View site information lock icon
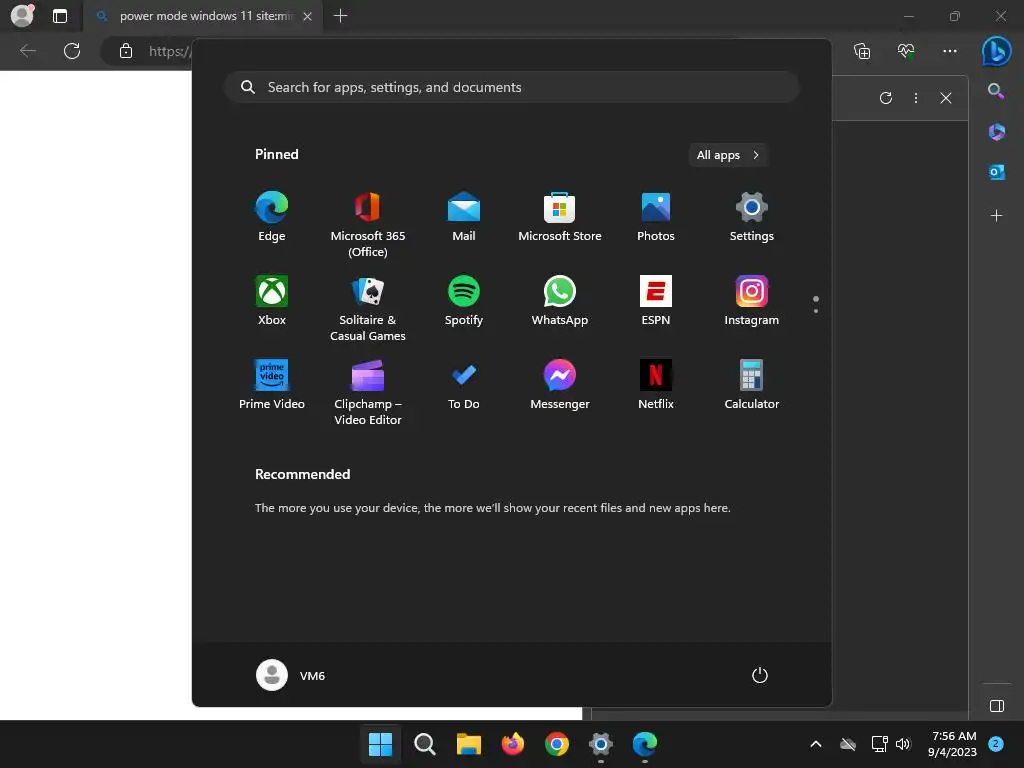 [126, 51]
